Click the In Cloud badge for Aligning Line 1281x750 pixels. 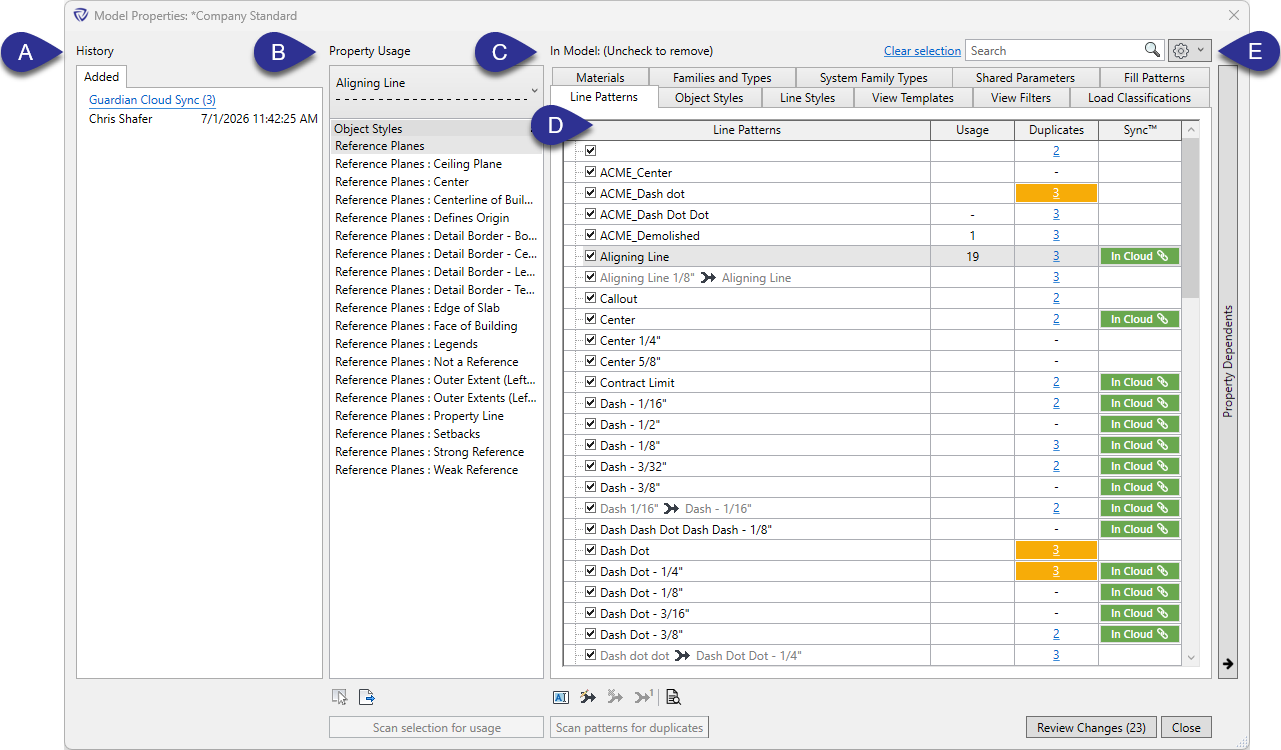tap(1140, 257)
